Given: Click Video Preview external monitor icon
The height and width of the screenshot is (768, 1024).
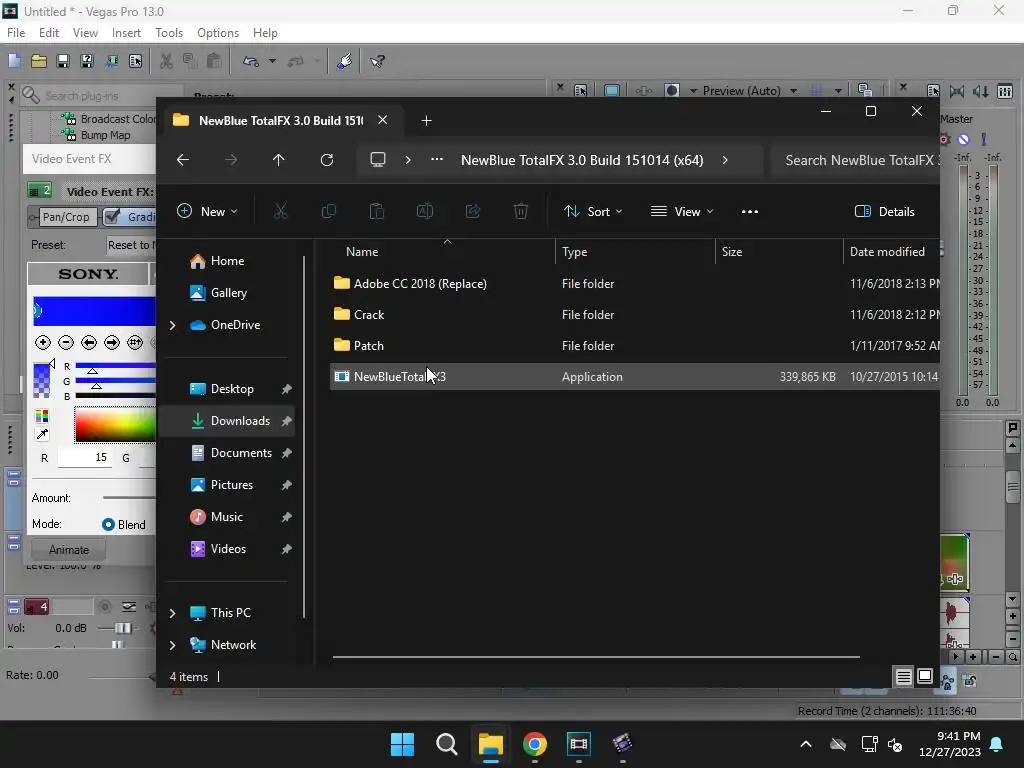Looking at the screenshot, I should pyautogui.click(x=612, y=90).
